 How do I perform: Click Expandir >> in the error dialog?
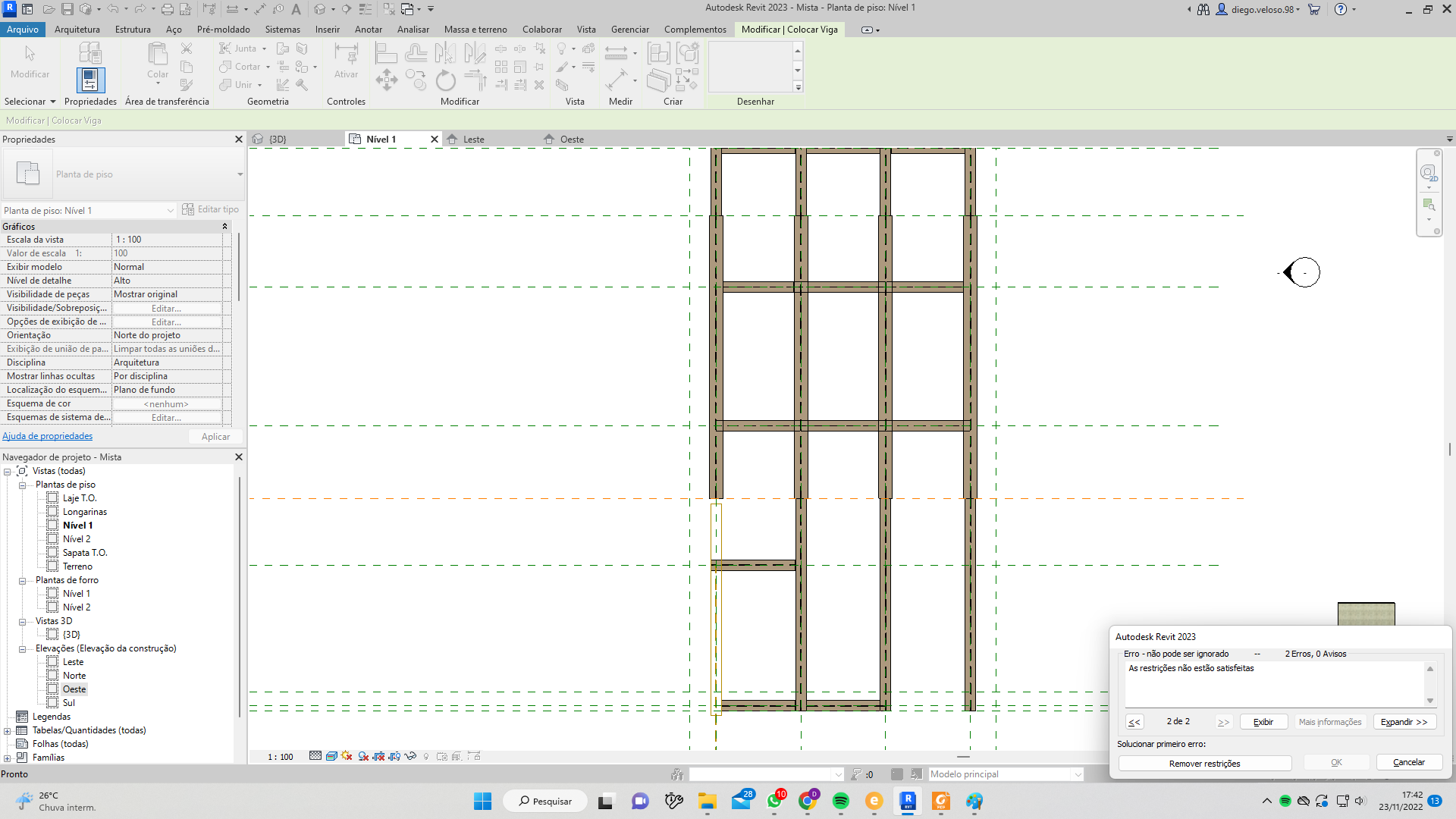point(1404,722)
